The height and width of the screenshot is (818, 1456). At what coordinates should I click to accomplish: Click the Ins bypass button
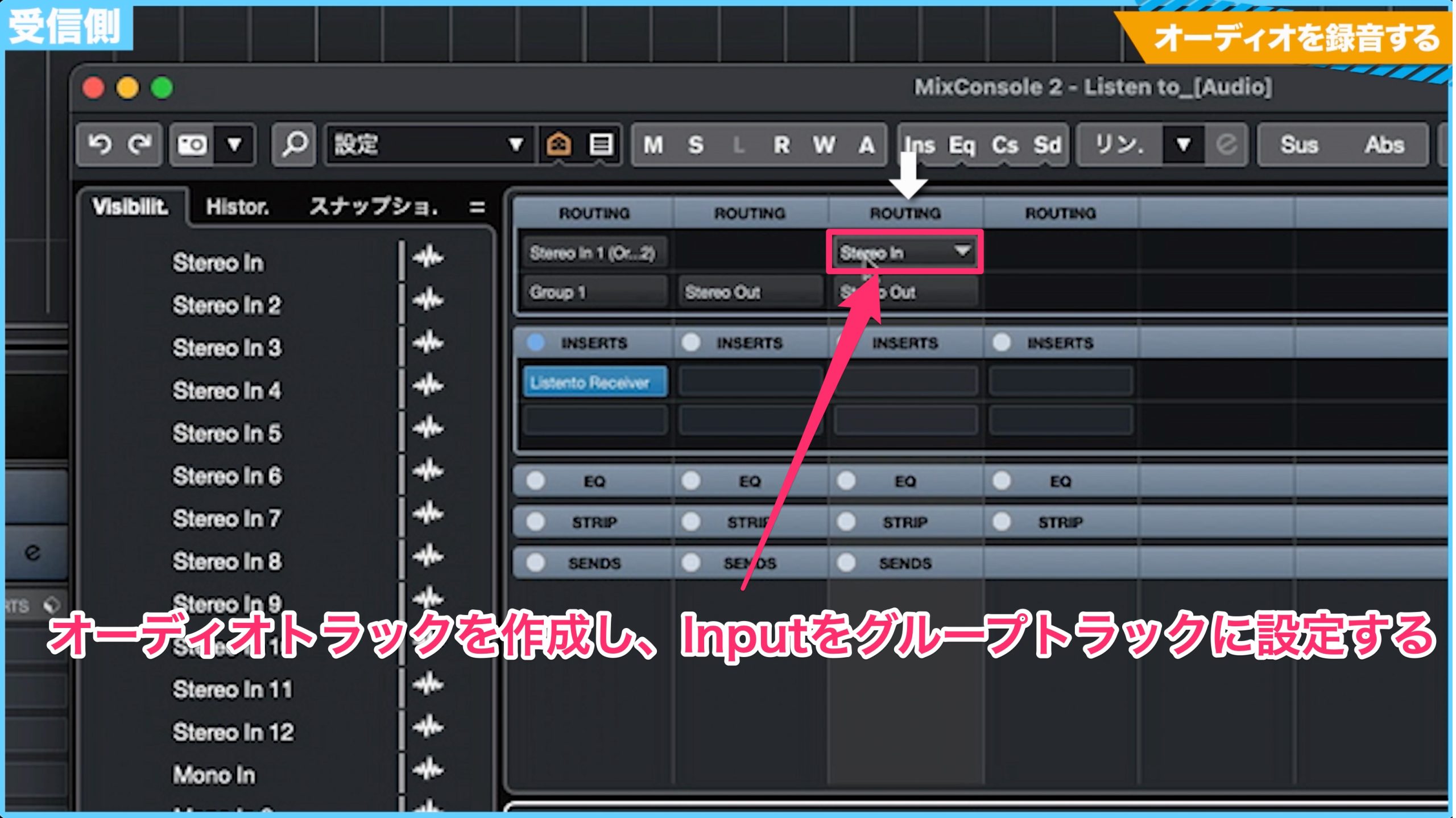click(920, 145)
